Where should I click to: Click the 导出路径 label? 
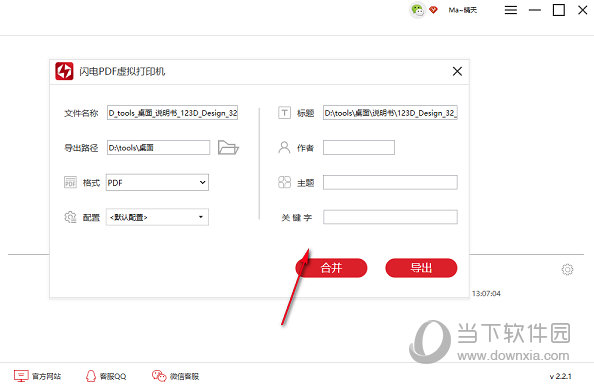pyautogui.click(x=81, y=148)
